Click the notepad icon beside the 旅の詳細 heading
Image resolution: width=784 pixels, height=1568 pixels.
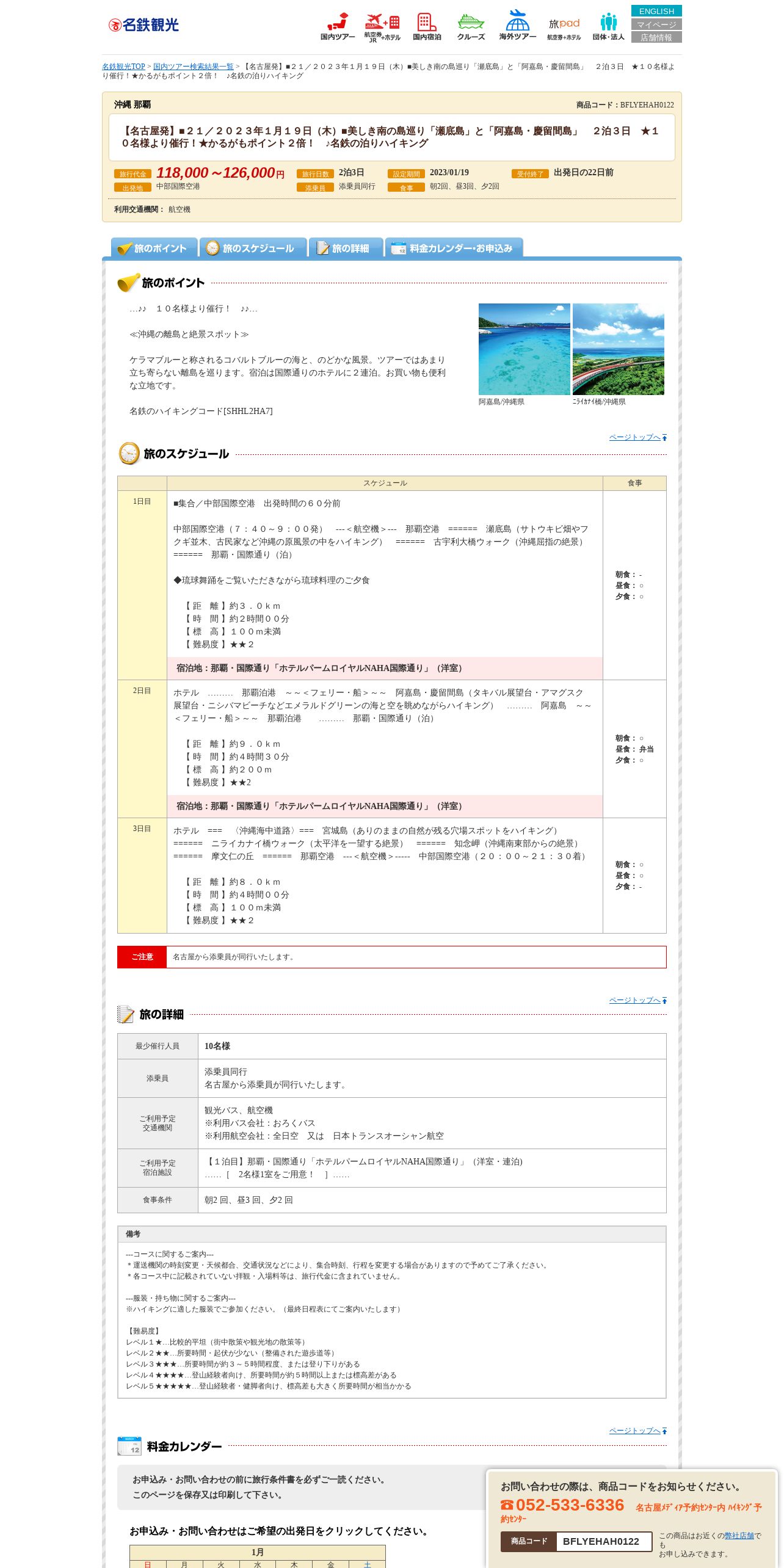click(x=126, y=1014)
